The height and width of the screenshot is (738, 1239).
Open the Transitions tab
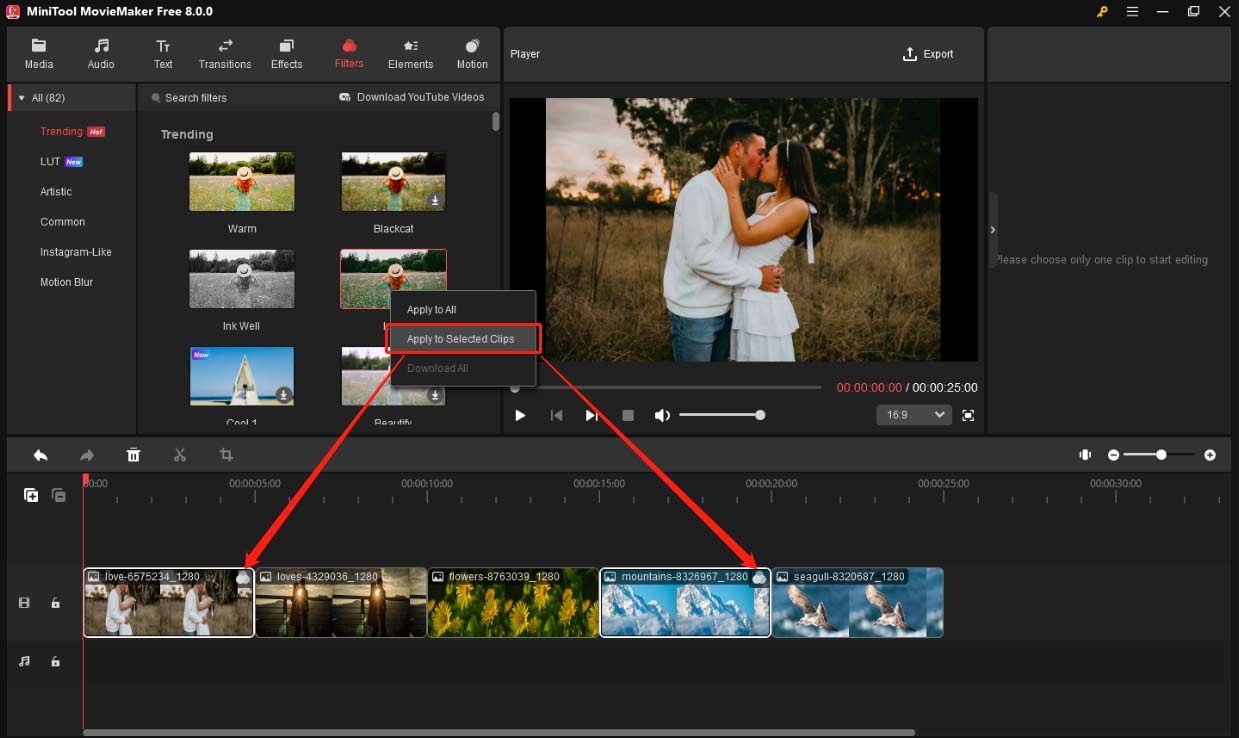click(225, 54)
